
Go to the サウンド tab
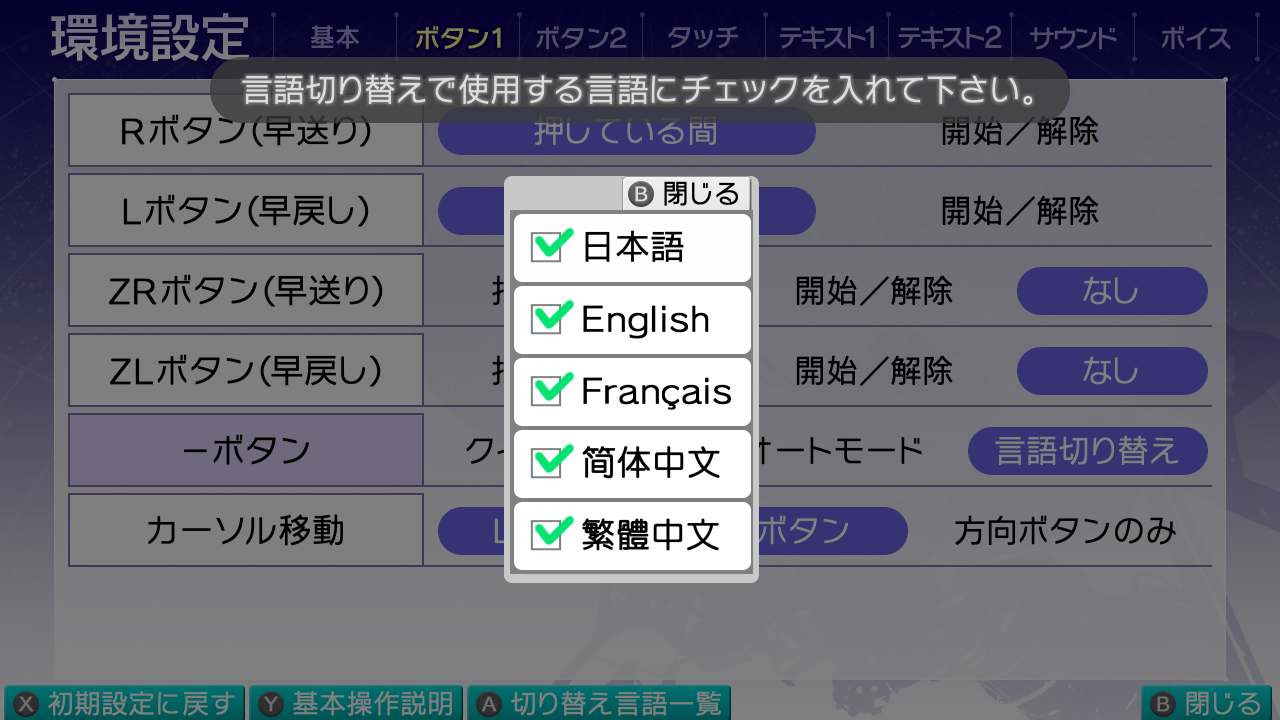1073,38
